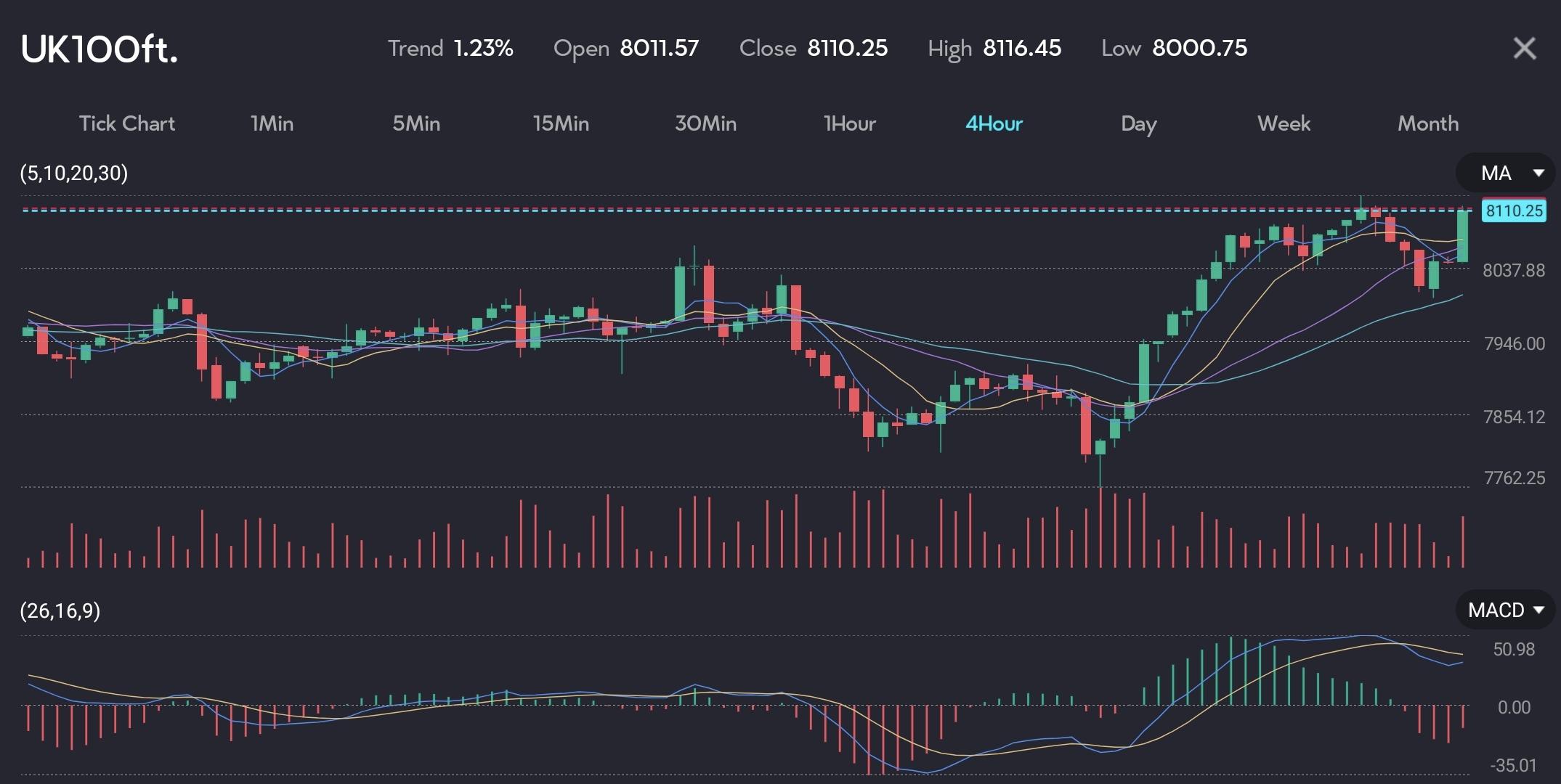
Task: Open the Week timeframe
Action: coord(1284,123)
